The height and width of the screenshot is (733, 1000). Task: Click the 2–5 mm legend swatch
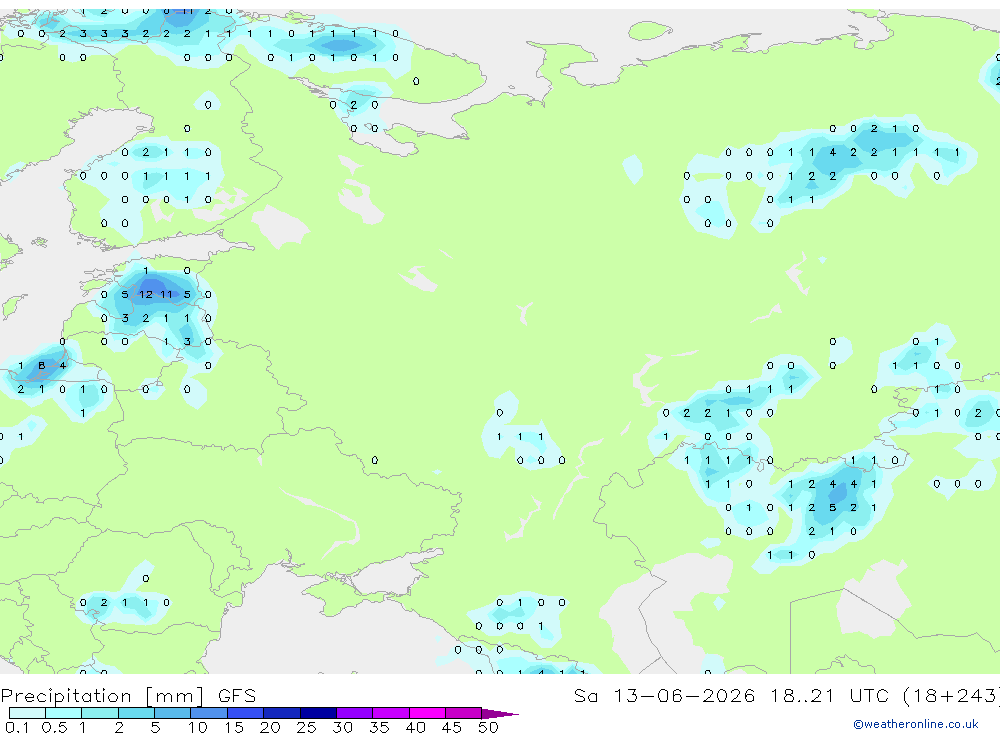pos(136,713)
